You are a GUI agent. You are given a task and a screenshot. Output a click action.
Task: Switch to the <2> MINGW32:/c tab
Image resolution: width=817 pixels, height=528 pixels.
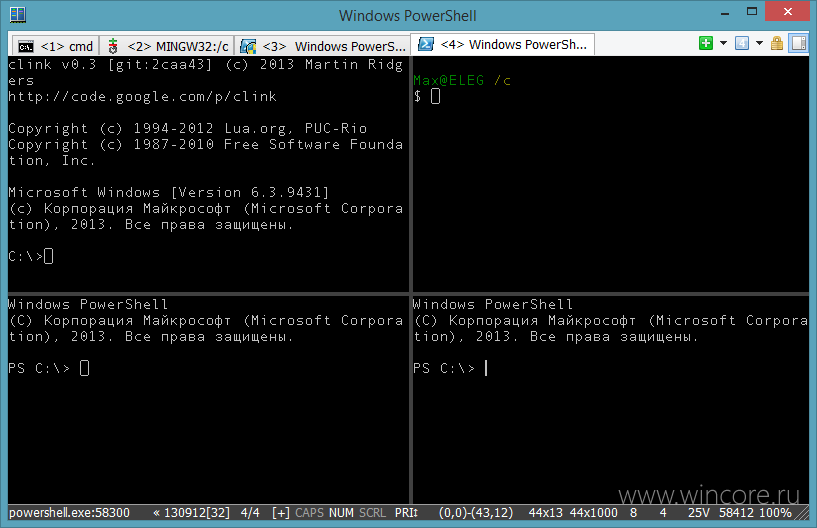167,46
